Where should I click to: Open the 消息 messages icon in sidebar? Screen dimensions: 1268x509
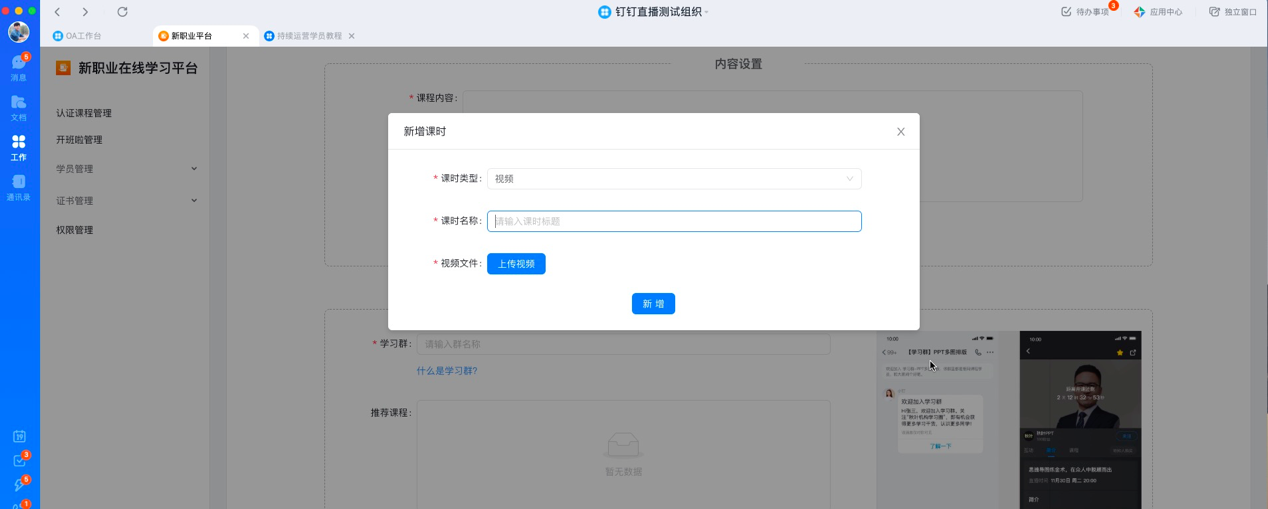(18, 67)
